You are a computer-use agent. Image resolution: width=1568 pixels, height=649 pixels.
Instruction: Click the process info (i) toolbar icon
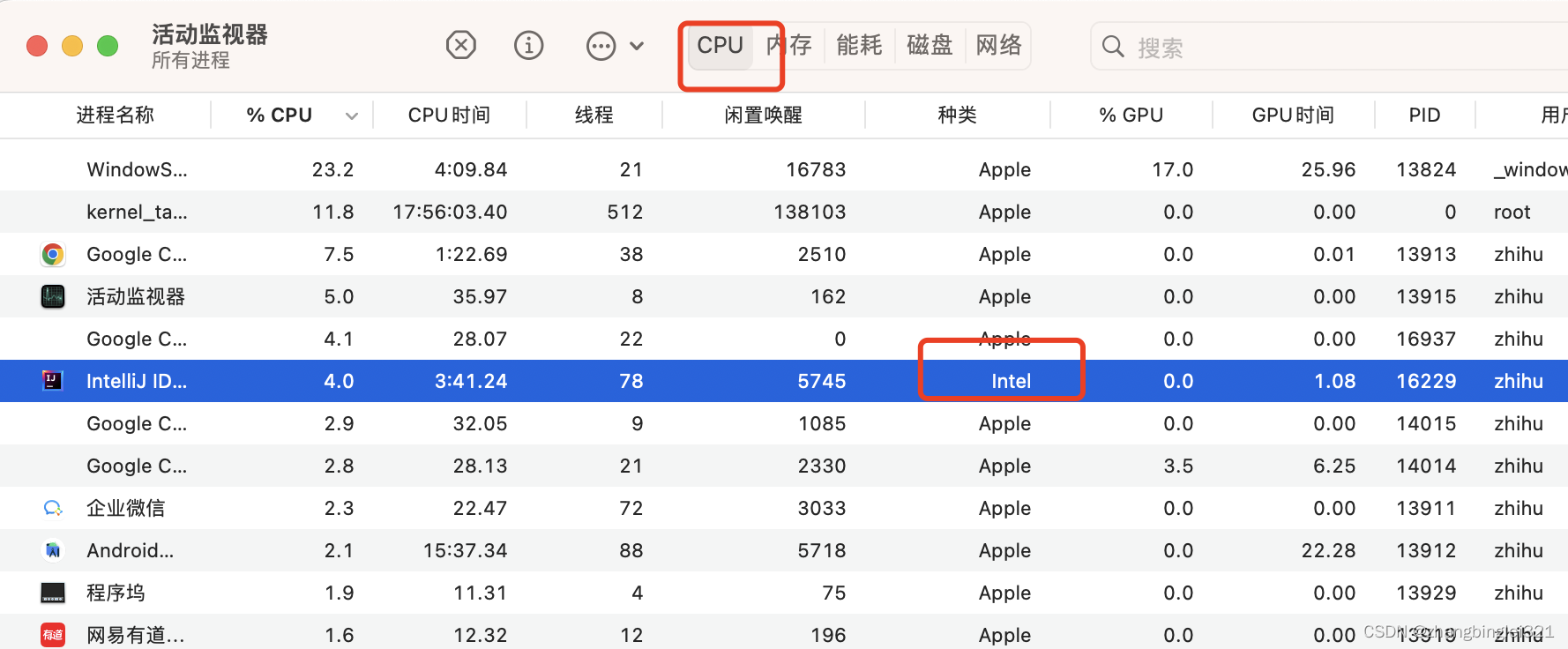click(x=529, y=45)
